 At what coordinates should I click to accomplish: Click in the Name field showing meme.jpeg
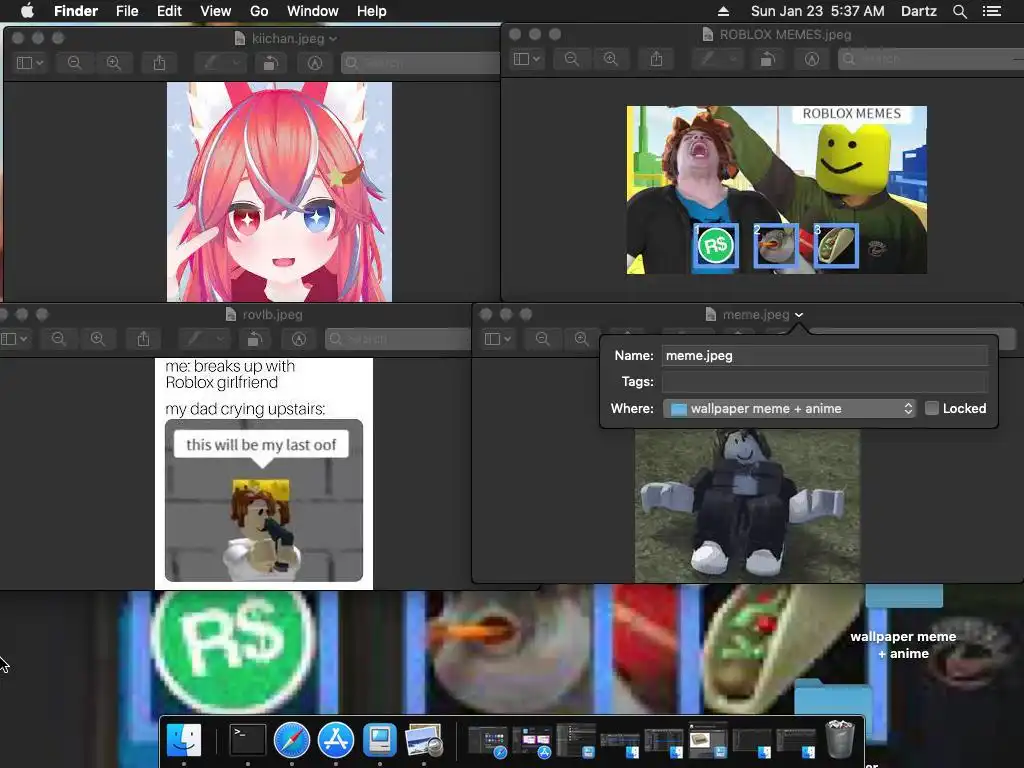(x=825, y=355)
